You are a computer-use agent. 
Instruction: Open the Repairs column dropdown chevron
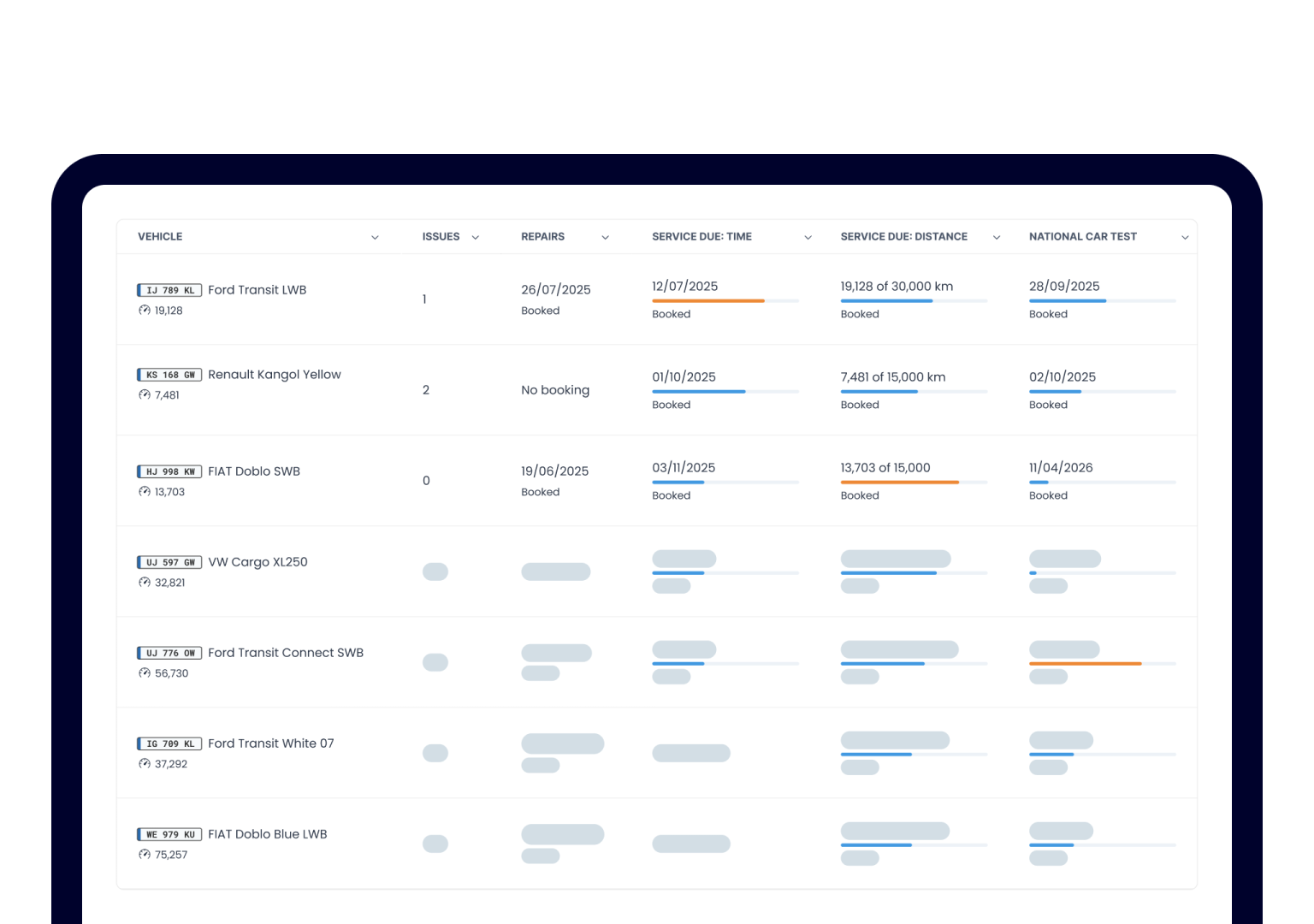[606, 238]
